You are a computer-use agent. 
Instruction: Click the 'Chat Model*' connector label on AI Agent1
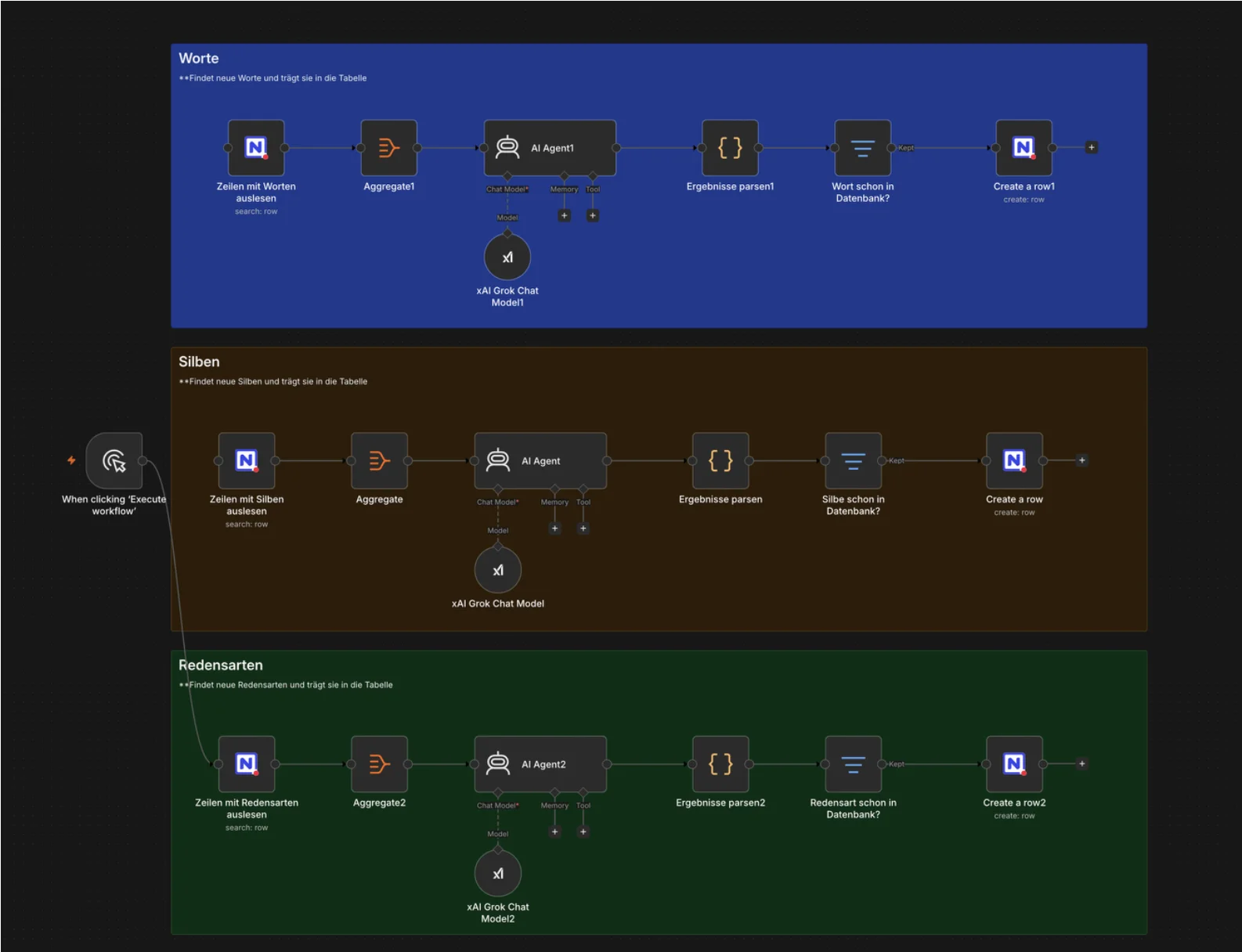pyautogui.click(x=507, y=189)
